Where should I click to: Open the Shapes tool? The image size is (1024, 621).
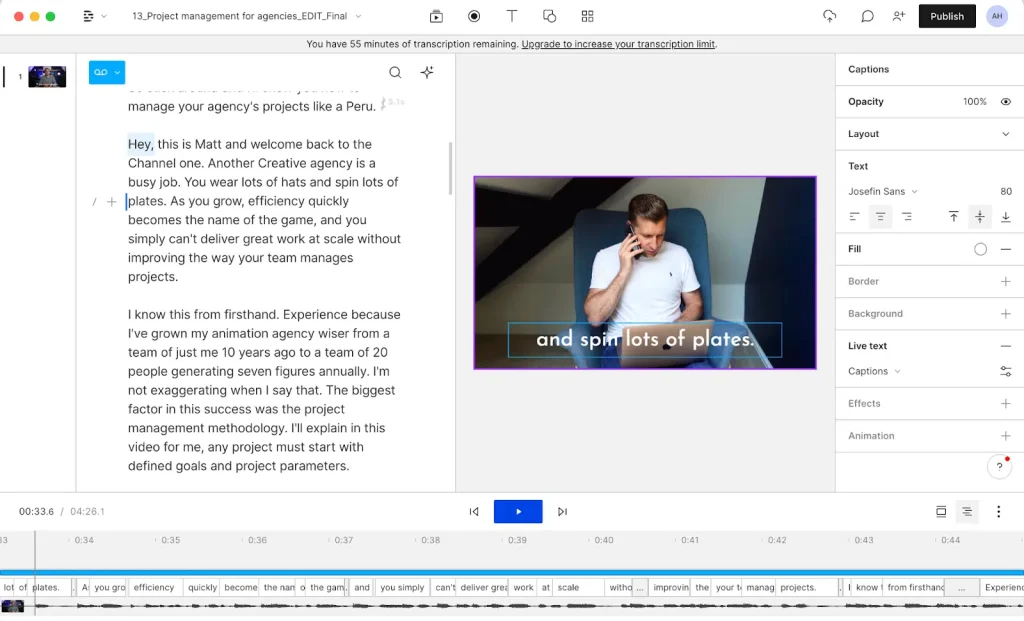549,16
